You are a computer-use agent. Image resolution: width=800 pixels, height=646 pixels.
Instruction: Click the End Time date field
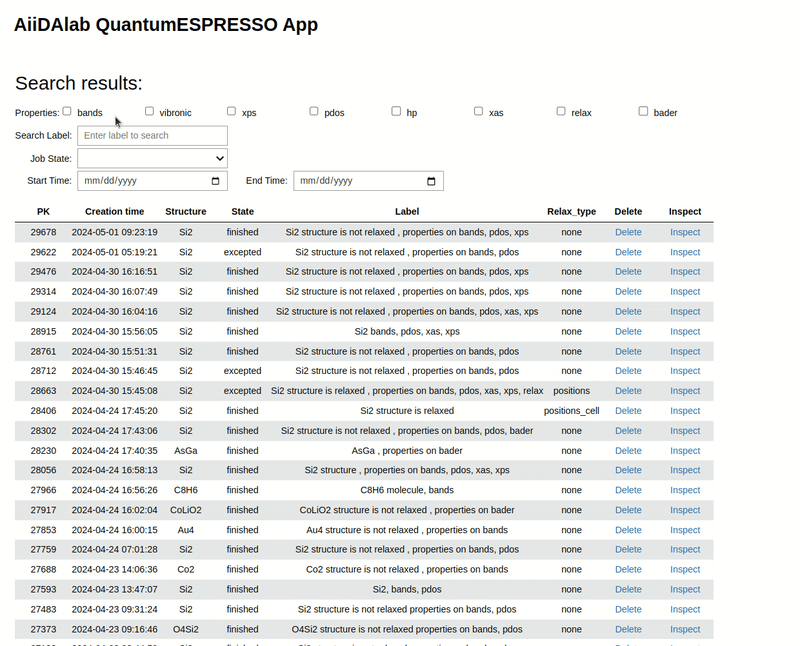pyautogui.click(x=368, y=181)
